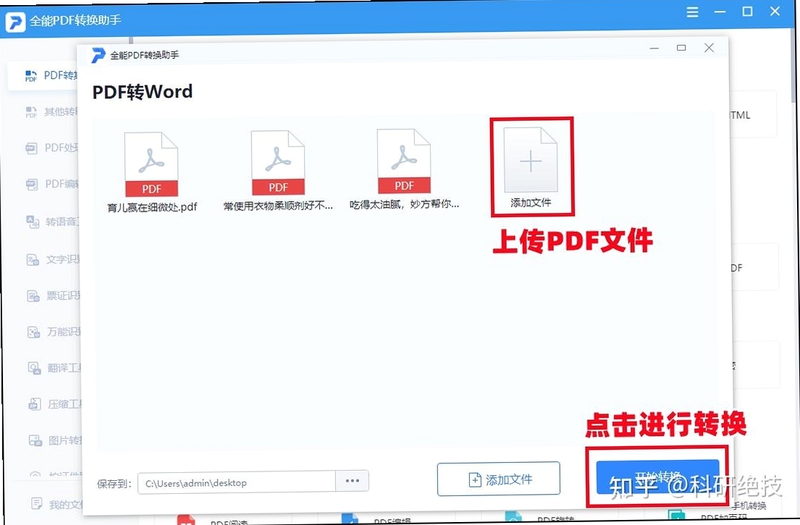Select the PDF转换 sidebar item
Screen dimensions: 800x525
click(x=44, y=76)
